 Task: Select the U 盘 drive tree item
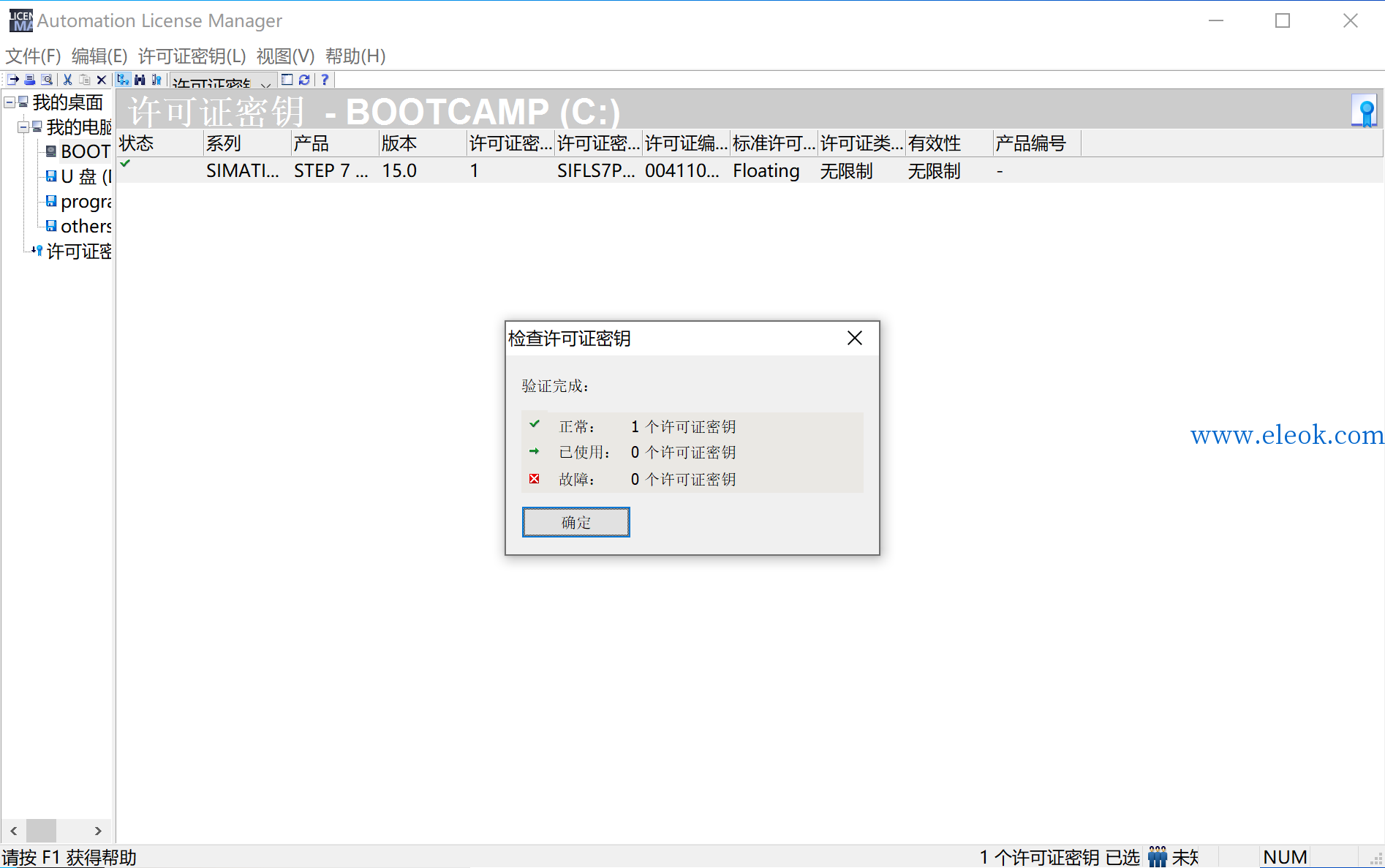pyautogui.click(x=86, y=176)
